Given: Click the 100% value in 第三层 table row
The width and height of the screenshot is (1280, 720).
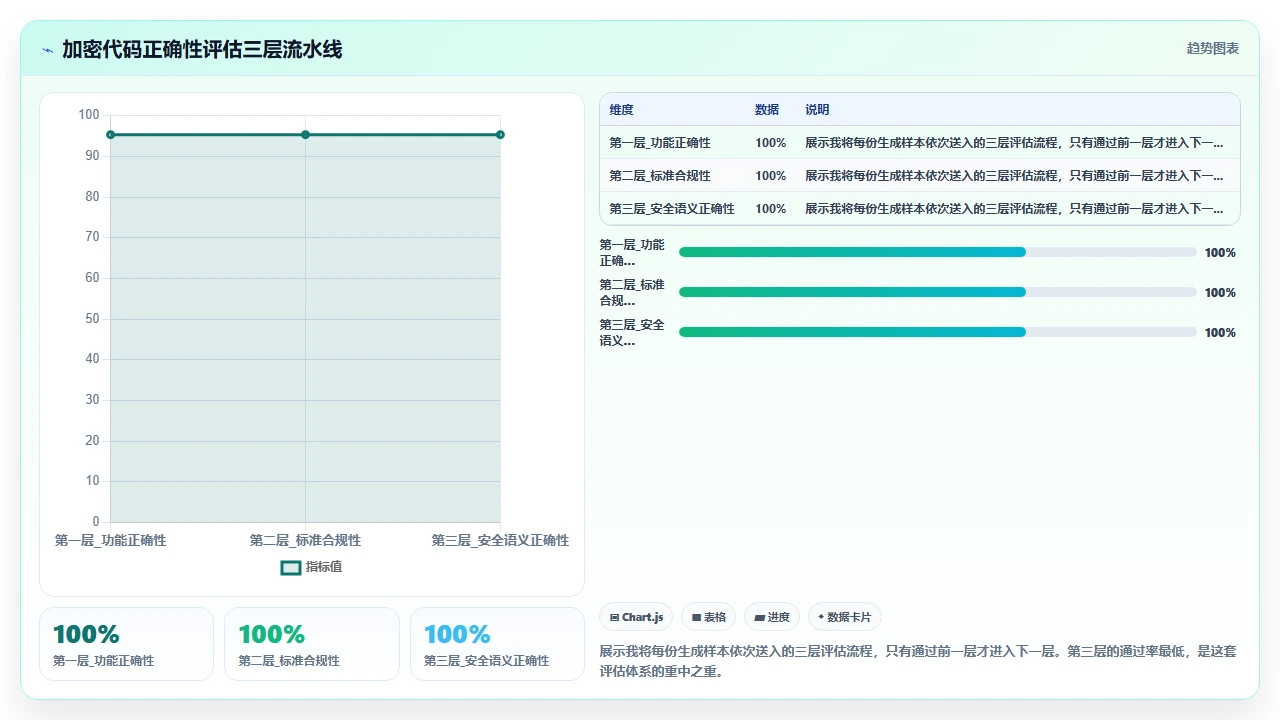Looking at the screenshot, I should tap(771, 209).
